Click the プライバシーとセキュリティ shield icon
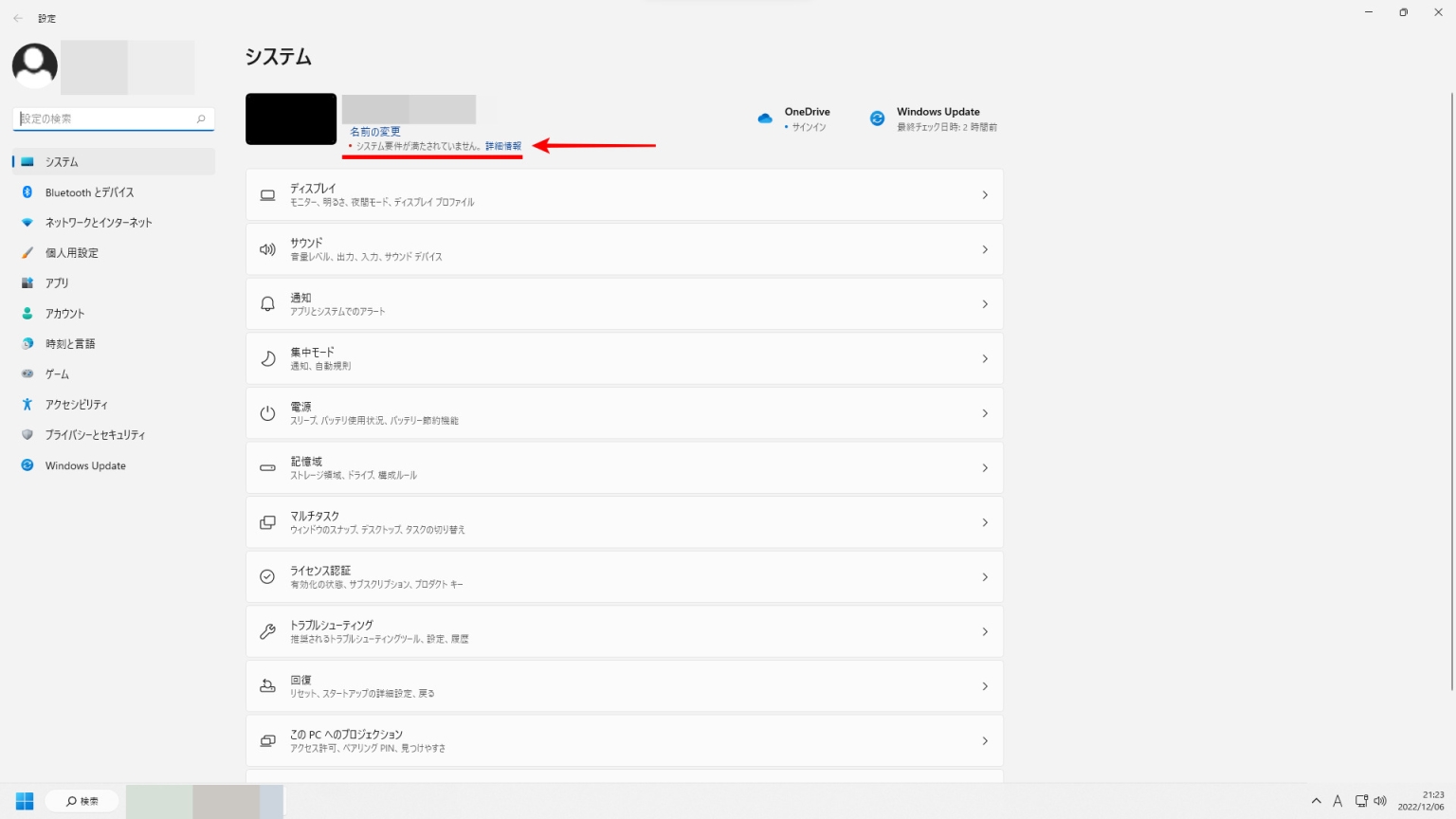The width and height of the screenshot is (1456, 819). coord(27,435)
